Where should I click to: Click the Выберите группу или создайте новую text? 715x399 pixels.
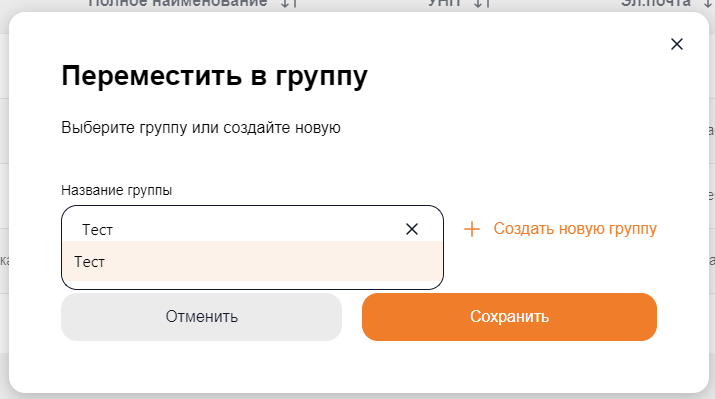tap(201, 128)
